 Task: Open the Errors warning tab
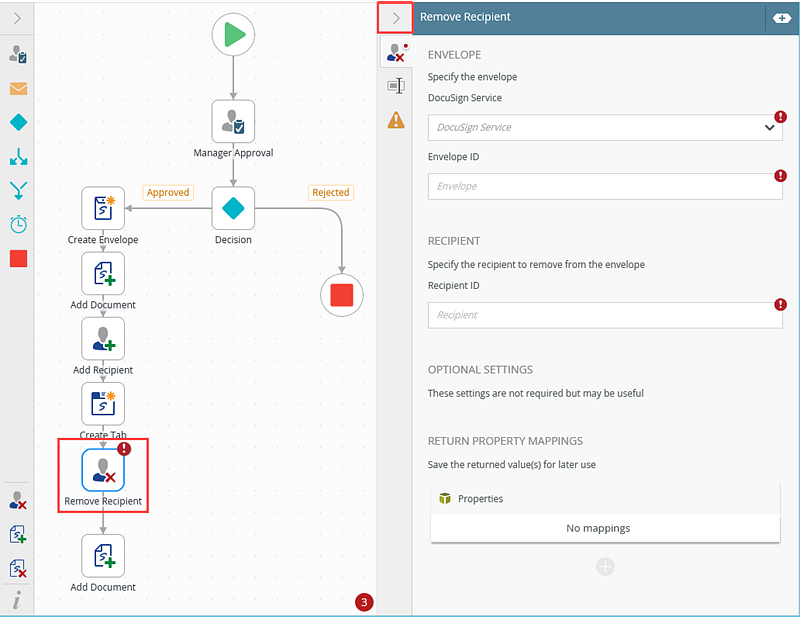coord(396,120)
